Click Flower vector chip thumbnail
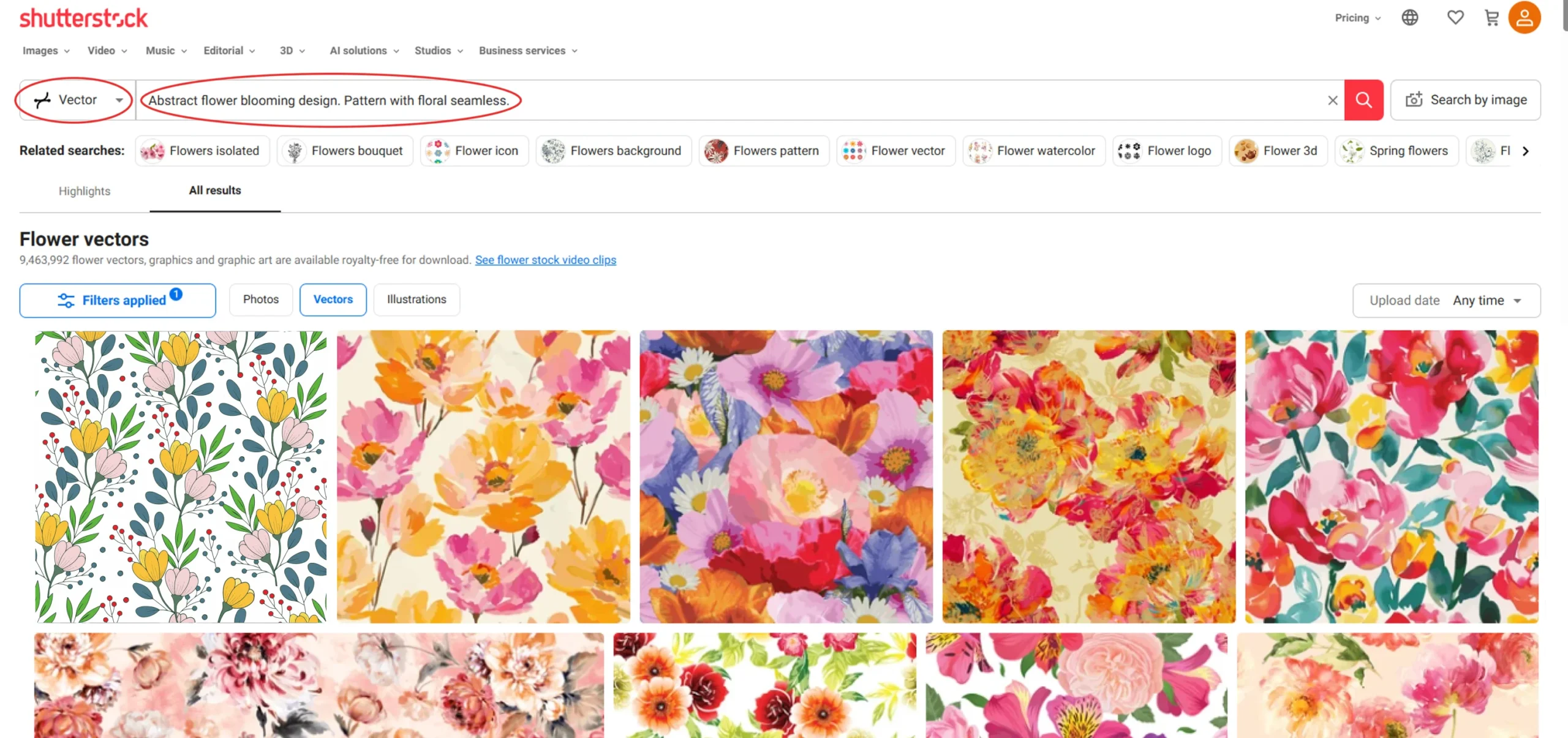The height and width of the screenshot is (738, 1568). [854, 151]
